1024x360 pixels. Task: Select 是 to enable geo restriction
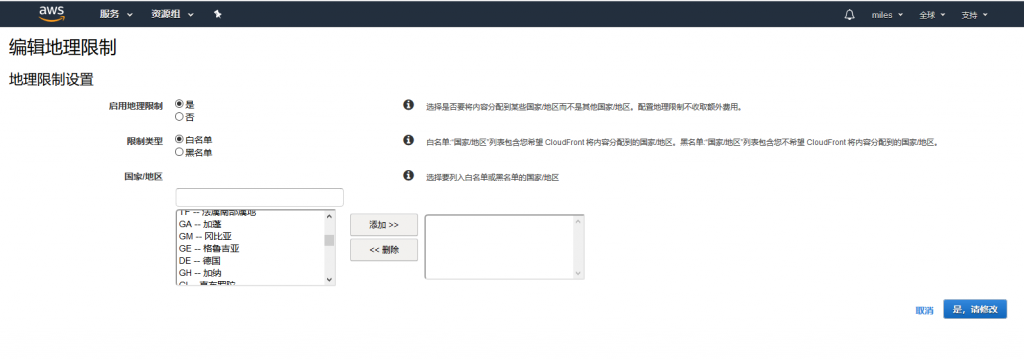click(x=179, y=104)
